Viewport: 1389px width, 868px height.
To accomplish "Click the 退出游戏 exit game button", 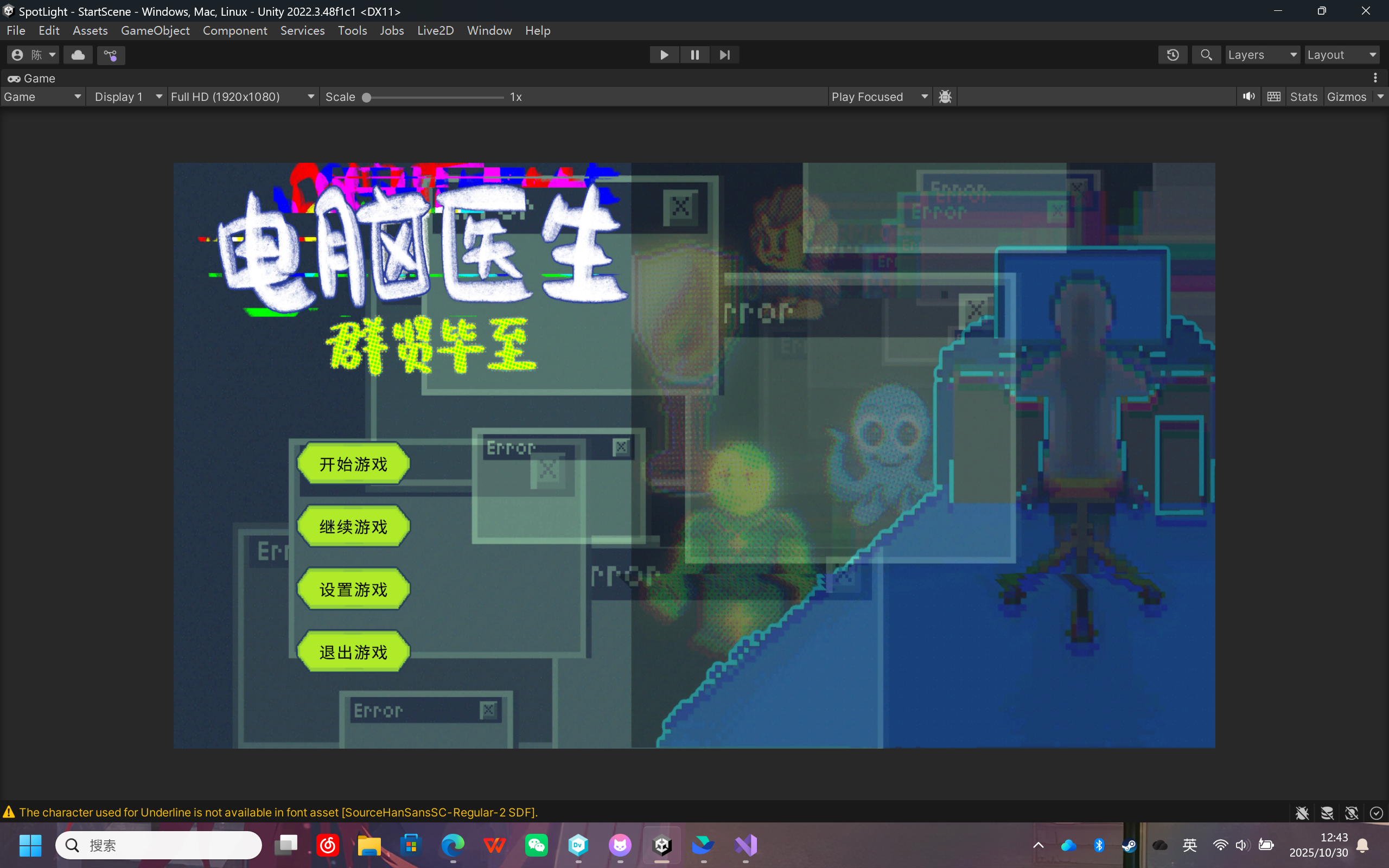I will pos(354,652).
